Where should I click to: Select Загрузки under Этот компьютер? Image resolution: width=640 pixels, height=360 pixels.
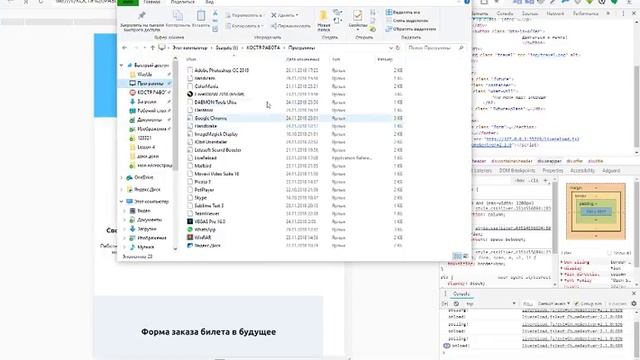coord(143,229)
